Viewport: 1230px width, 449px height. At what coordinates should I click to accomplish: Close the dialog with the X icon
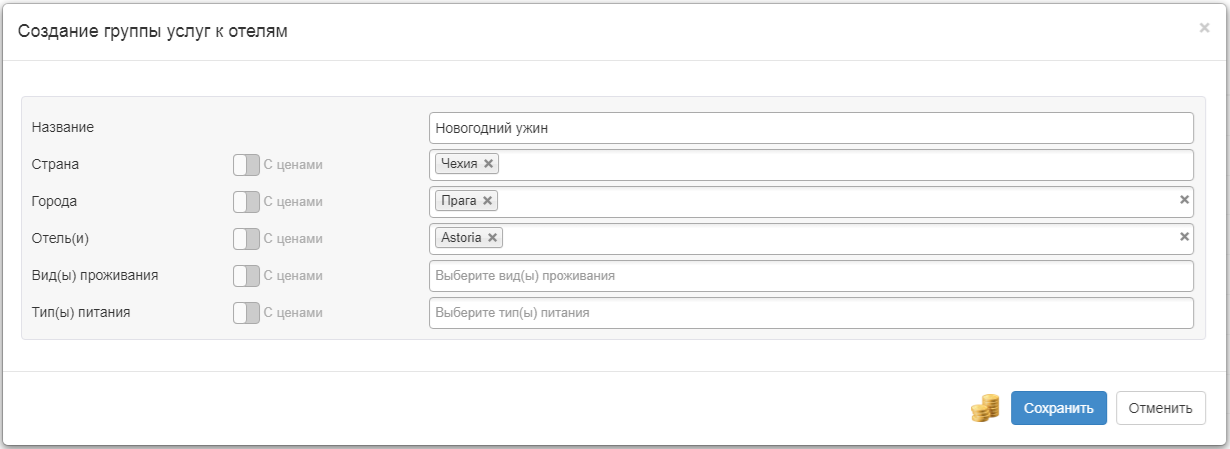(x=1204, y=28)
